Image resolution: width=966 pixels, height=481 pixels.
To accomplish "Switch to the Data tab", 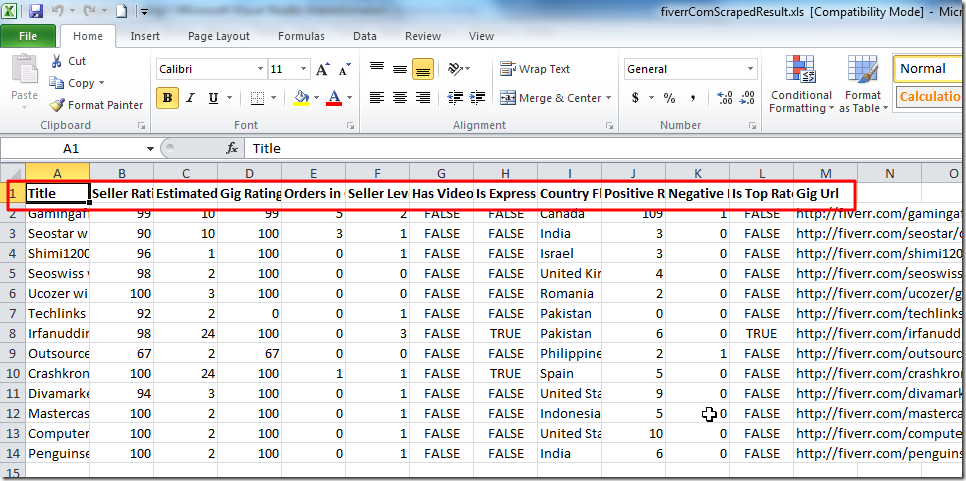I will click(x=365, y=36).
